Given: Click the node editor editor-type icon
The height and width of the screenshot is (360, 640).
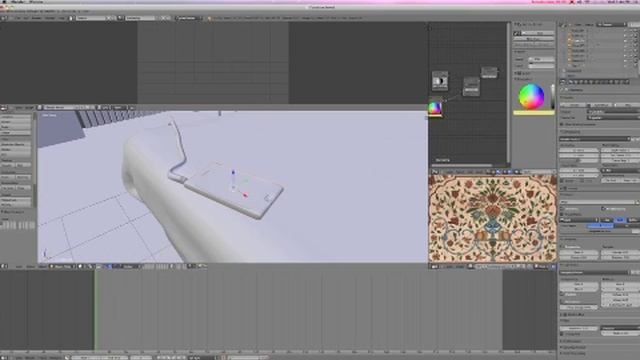Looking at the screenshot, I should click(x=435, y=172).
